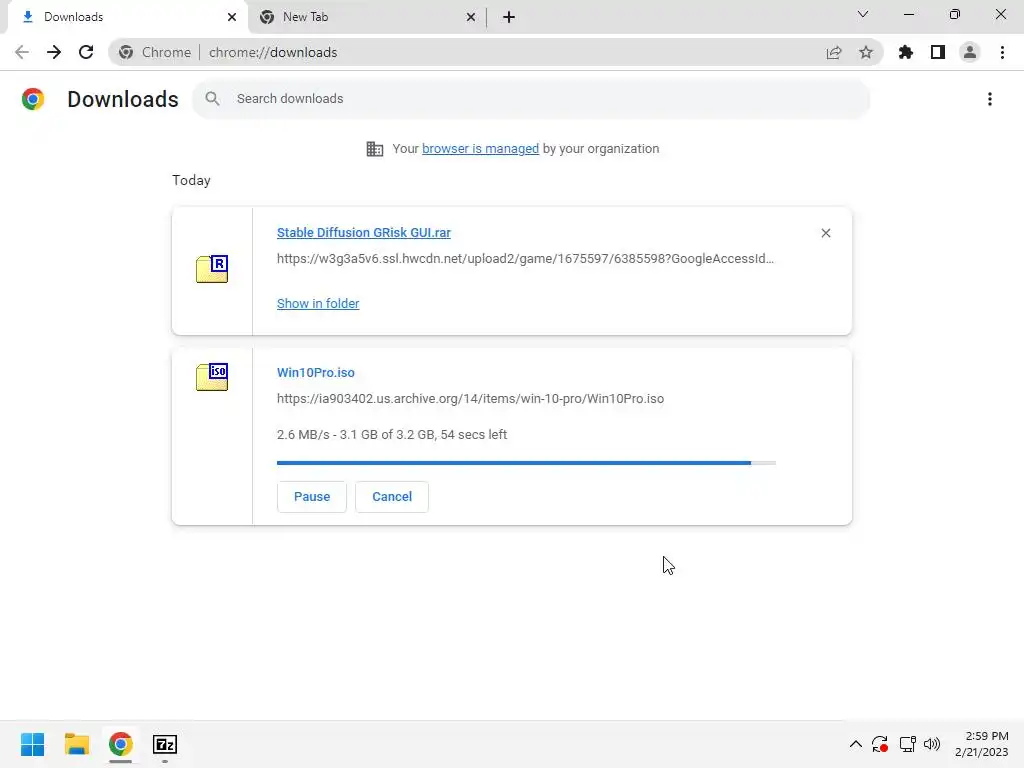Click the Win10Pro.iso file name

tap(315, 372)
